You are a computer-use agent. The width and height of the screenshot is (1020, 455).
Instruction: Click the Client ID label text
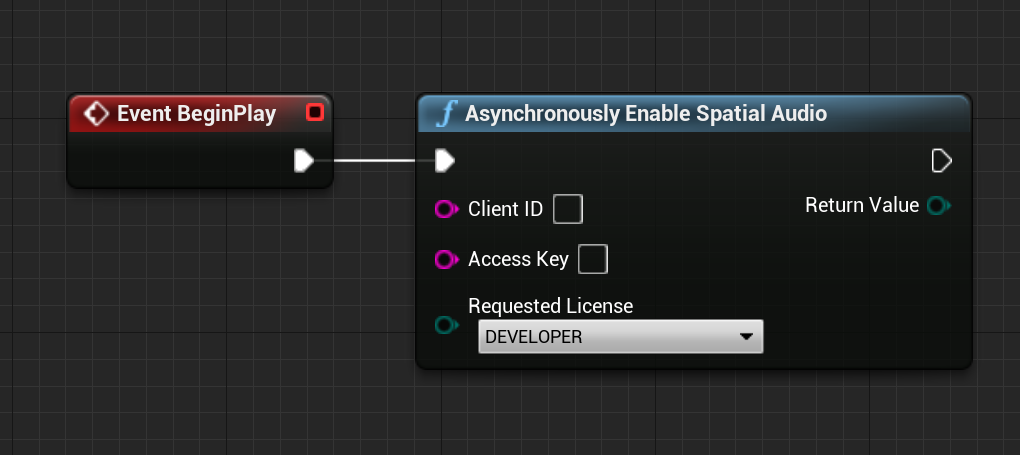pos(505,210)
